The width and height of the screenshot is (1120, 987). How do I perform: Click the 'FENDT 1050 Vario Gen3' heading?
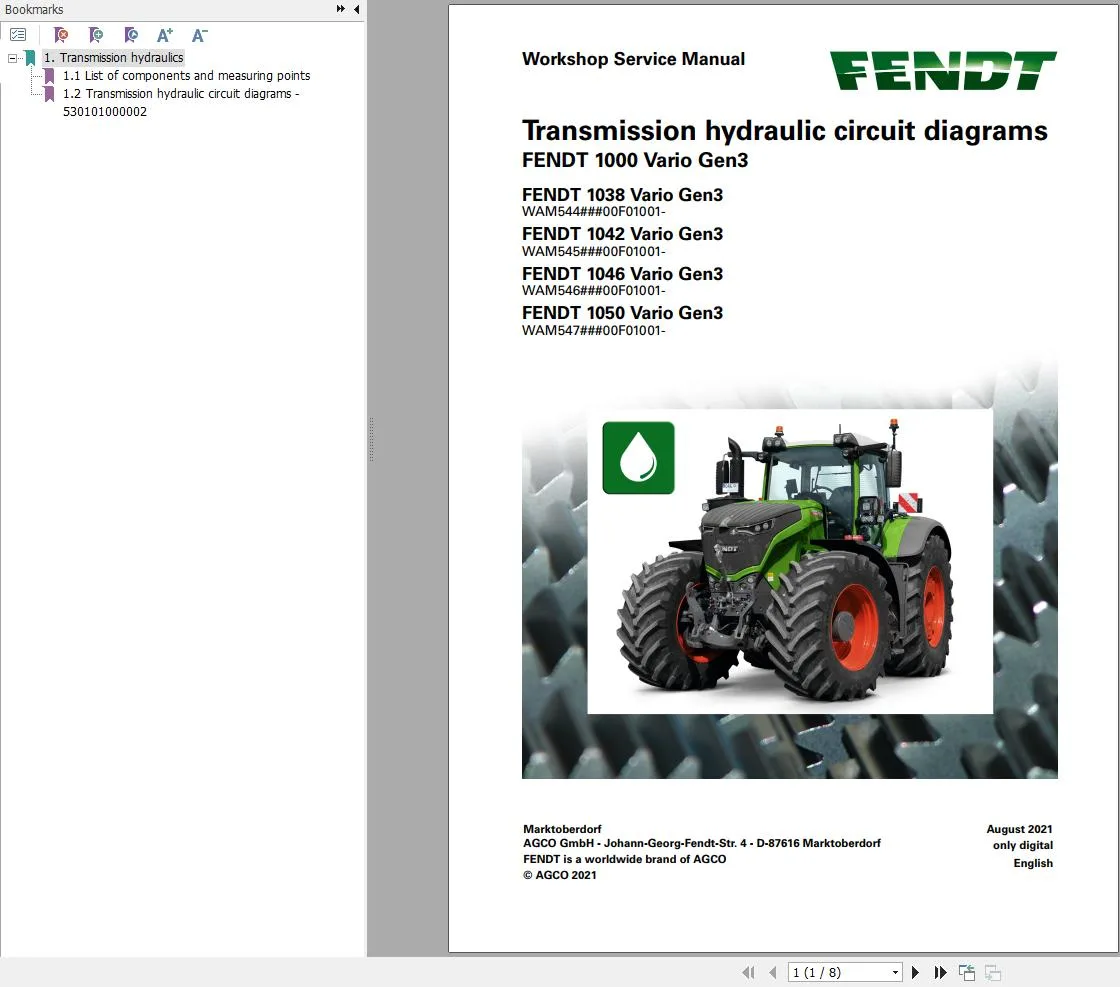[x=622, y=313]
